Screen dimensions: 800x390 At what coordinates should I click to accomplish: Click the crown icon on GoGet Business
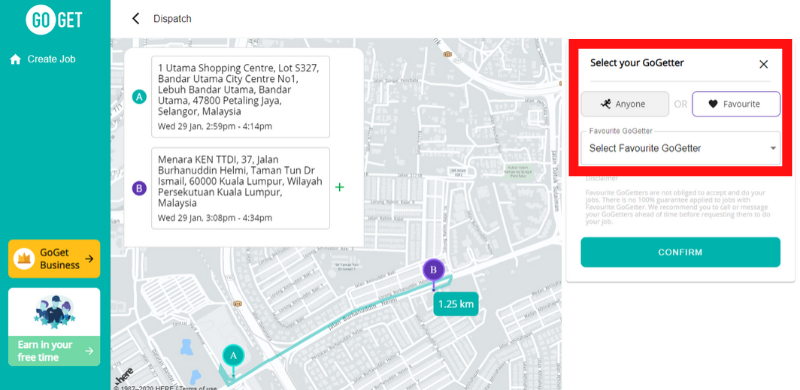(23, 259)
